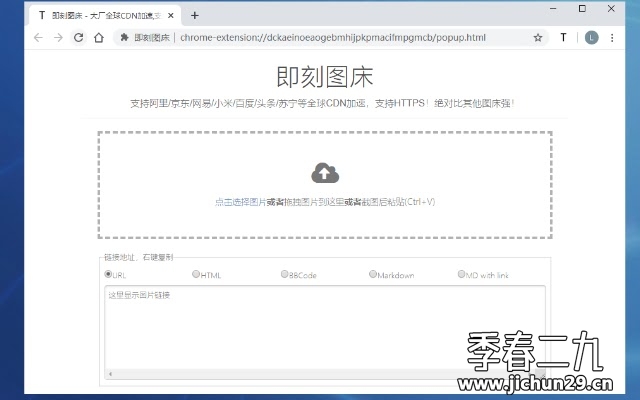This screenshot has height=400, width=640.
Task: Maximize the Chrome window
Action: click(x=582, y=9)
